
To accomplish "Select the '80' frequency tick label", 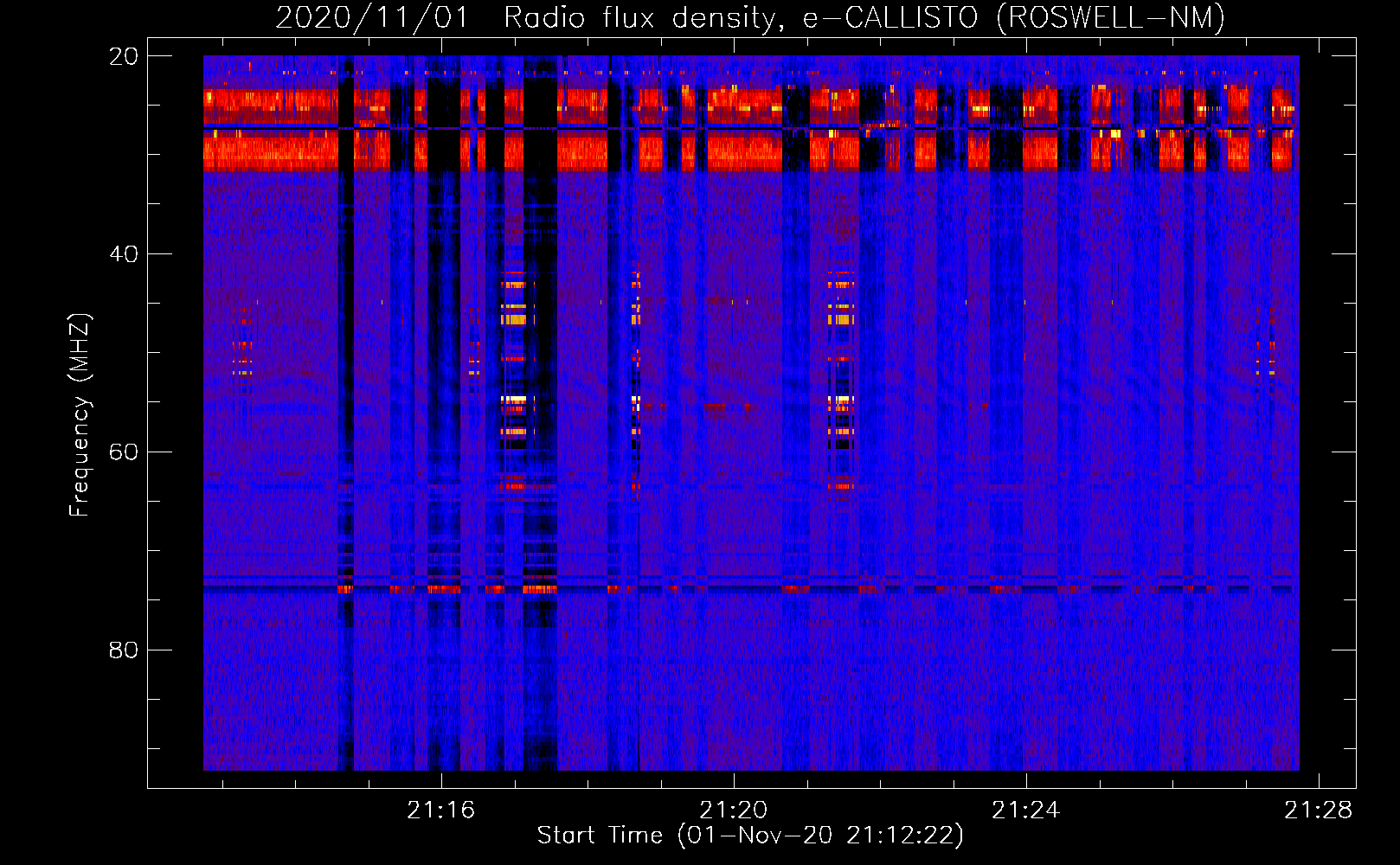I will pyautogui.click(x=124, y=650).
